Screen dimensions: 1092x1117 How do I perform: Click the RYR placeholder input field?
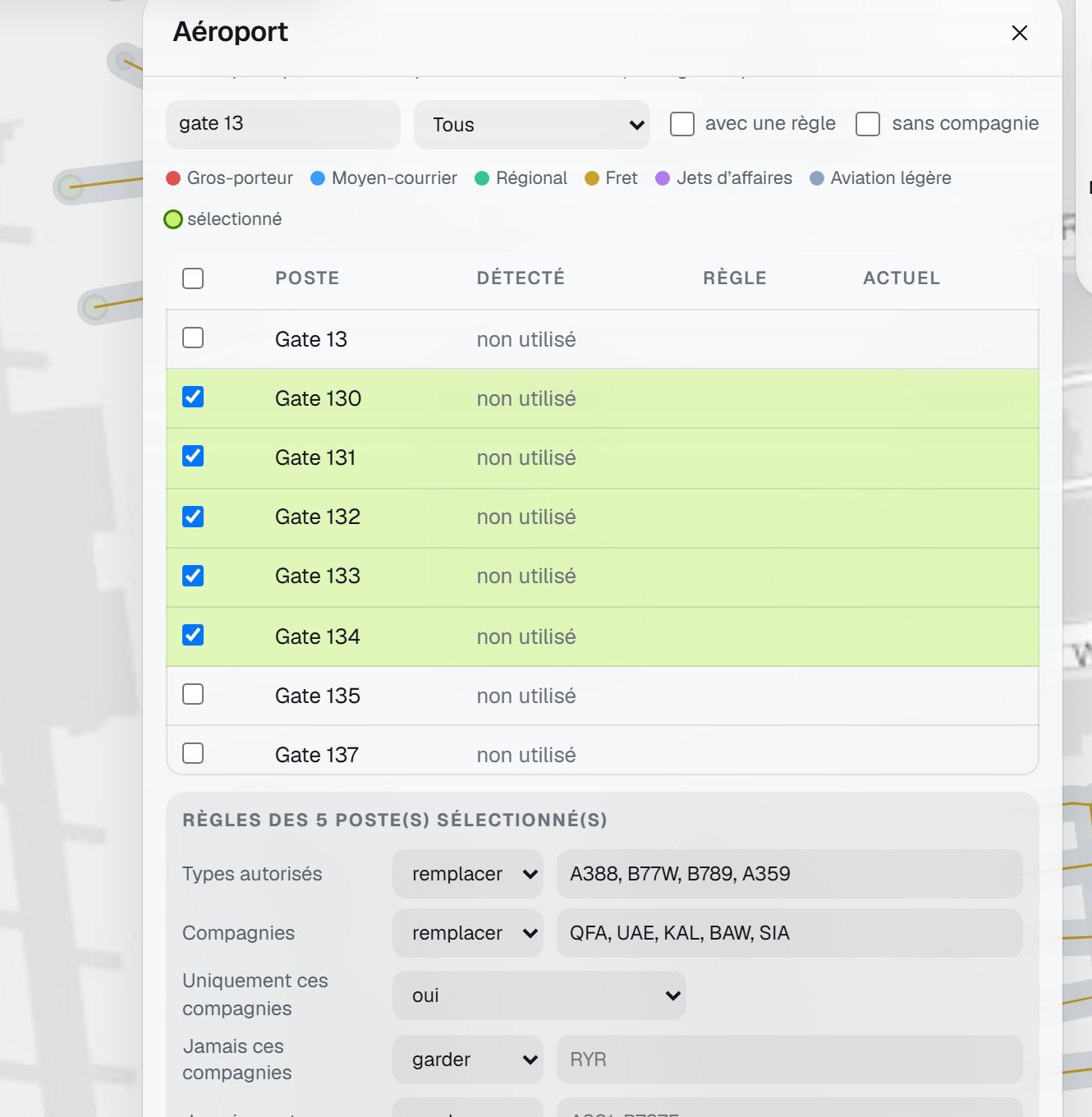click(790, 1060)
